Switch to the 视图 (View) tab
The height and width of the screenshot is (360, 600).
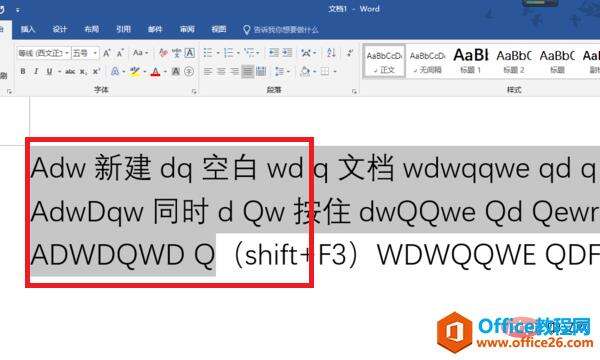[x=218, y=29]
